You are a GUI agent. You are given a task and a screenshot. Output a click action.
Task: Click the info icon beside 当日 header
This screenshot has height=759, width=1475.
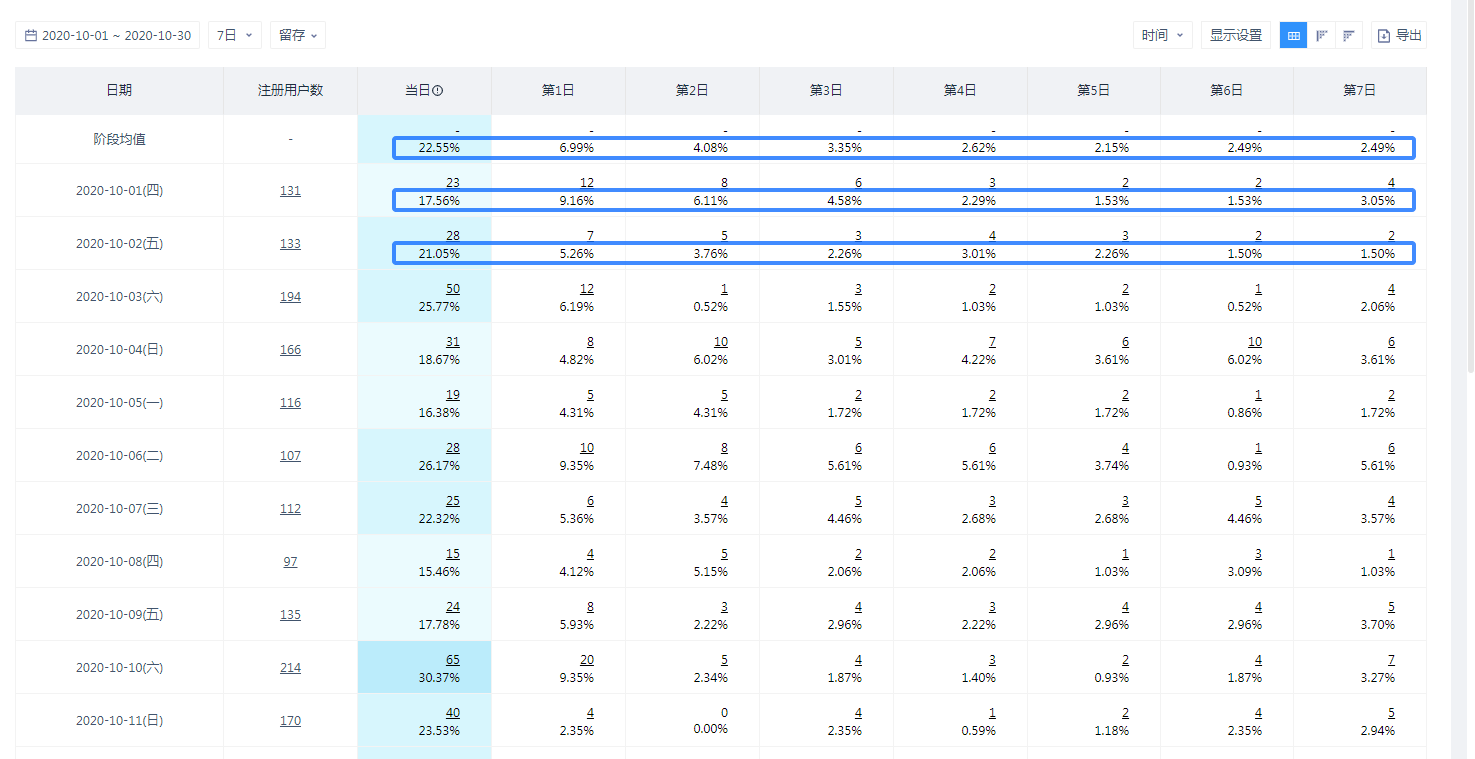click(437, 91)
